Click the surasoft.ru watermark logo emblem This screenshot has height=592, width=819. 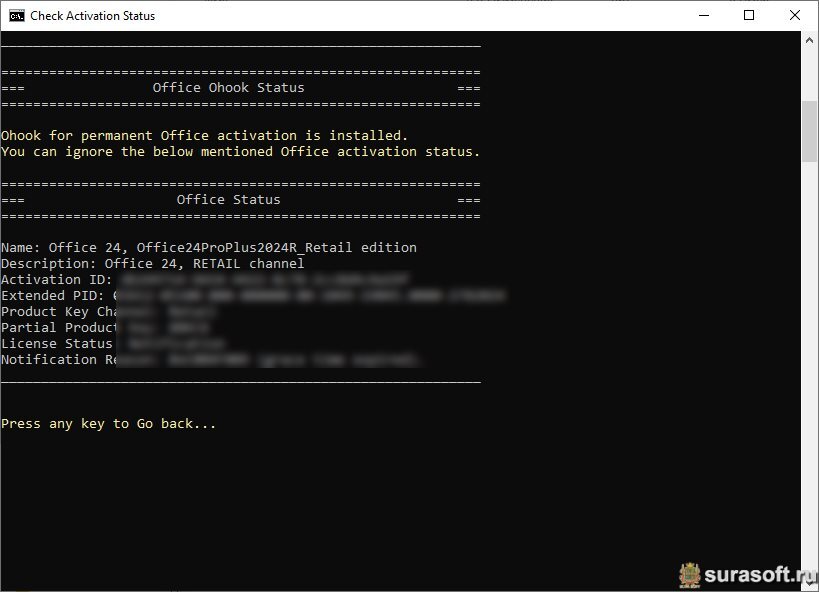click(x=689, y=575)
